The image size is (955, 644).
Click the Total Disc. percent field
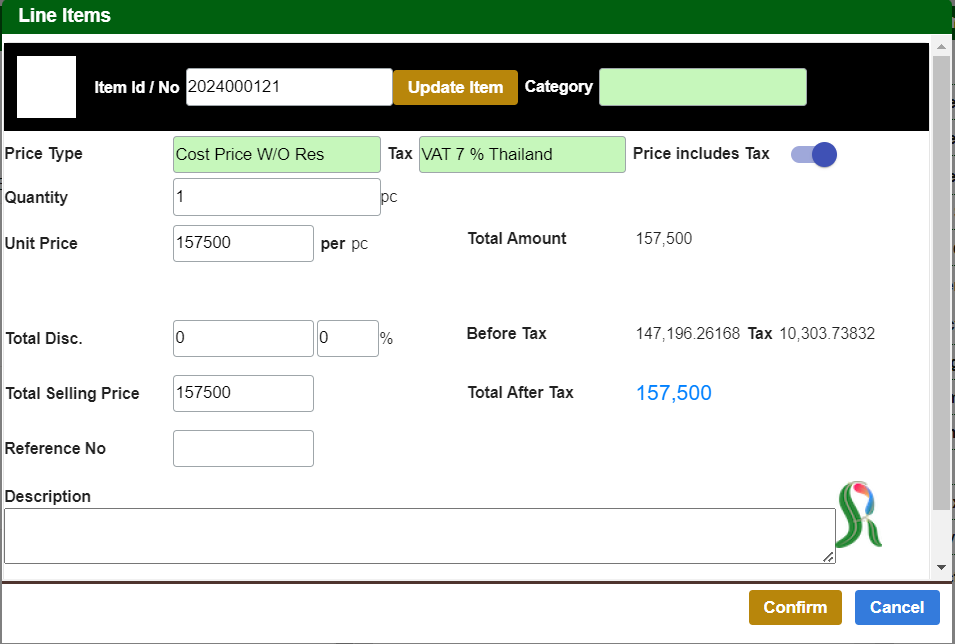tap(348, 338)
